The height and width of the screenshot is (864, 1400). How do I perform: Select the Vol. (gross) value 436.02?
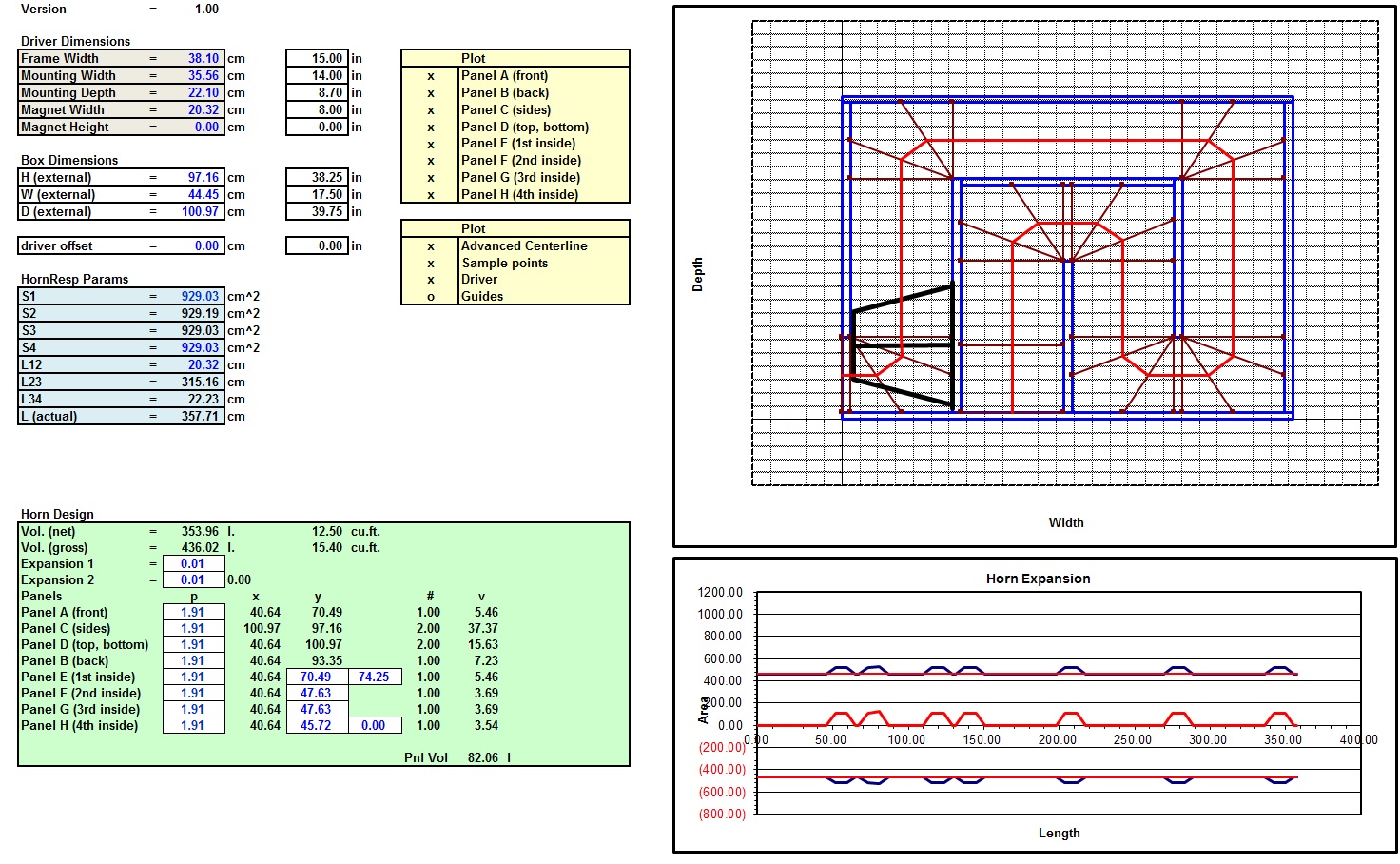200,547
